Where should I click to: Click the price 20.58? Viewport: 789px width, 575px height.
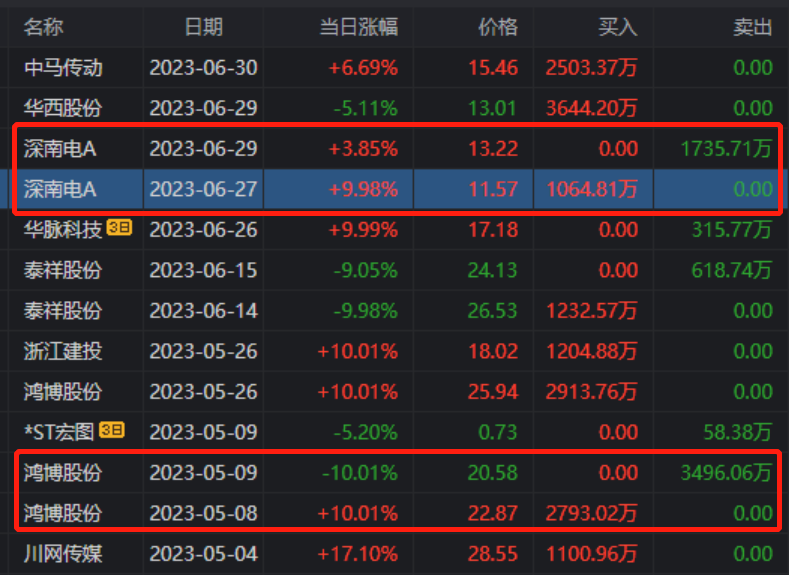point(493,473)
